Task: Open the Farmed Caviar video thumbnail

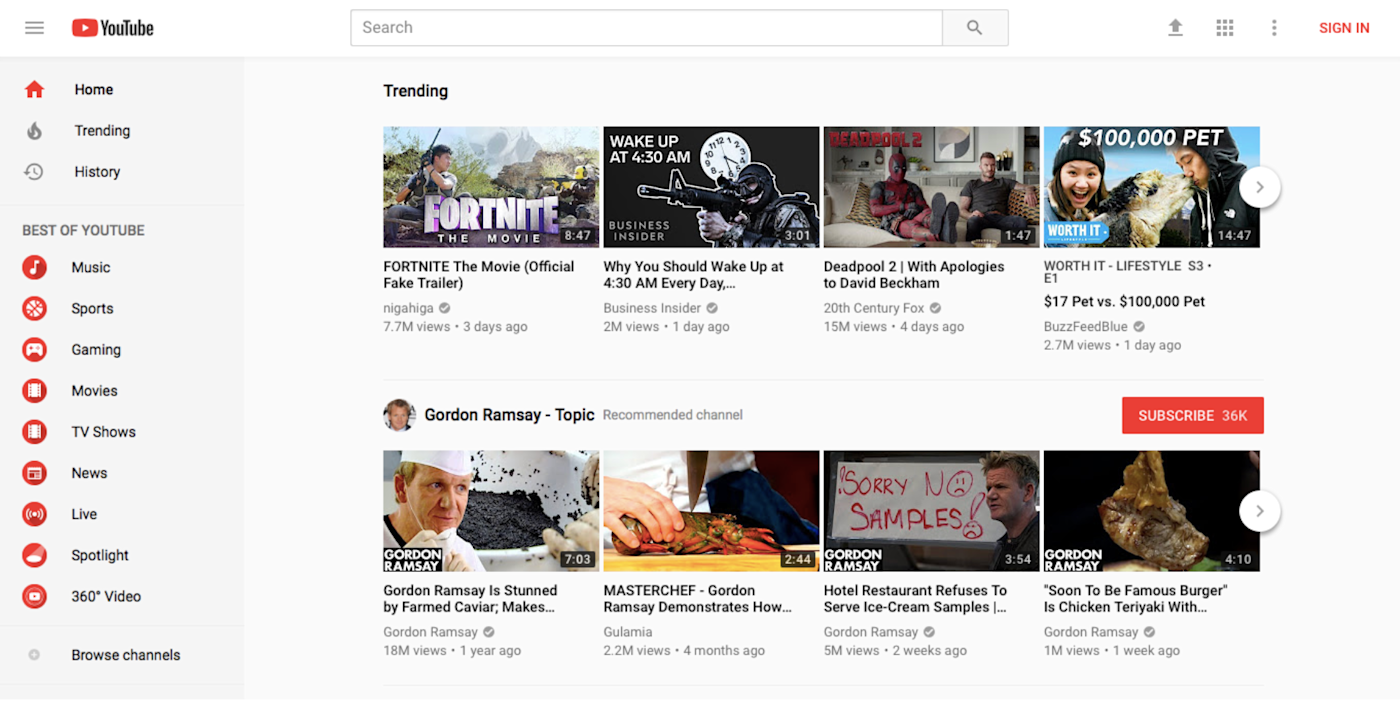Action: coord(491,511)
